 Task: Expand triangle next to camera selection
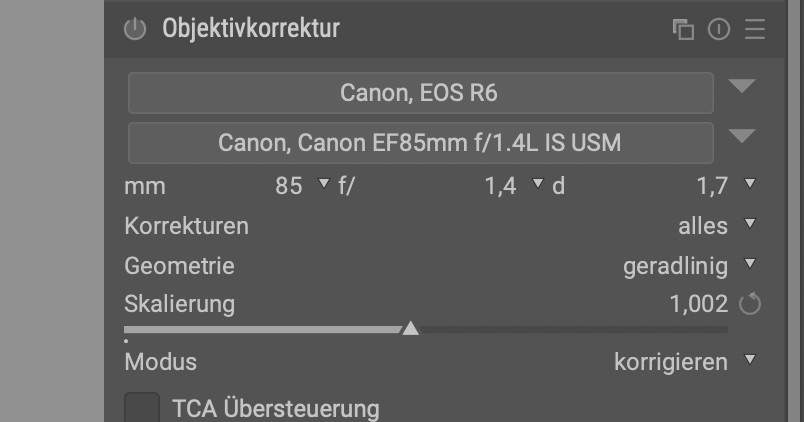(741, 87)
